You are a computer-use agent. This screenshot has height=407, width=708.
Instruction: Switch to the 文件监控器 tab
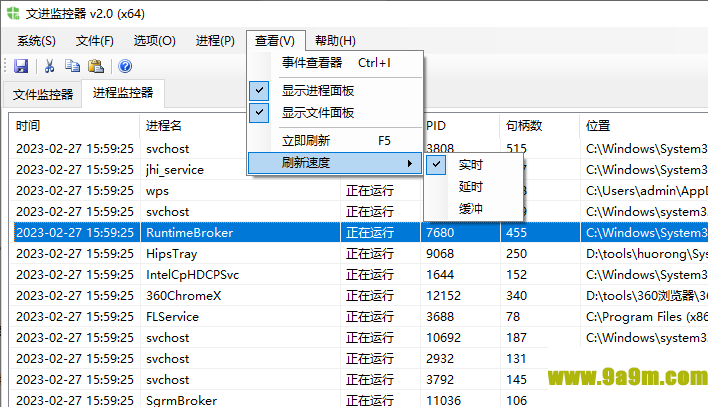click(x=43, y=94)
